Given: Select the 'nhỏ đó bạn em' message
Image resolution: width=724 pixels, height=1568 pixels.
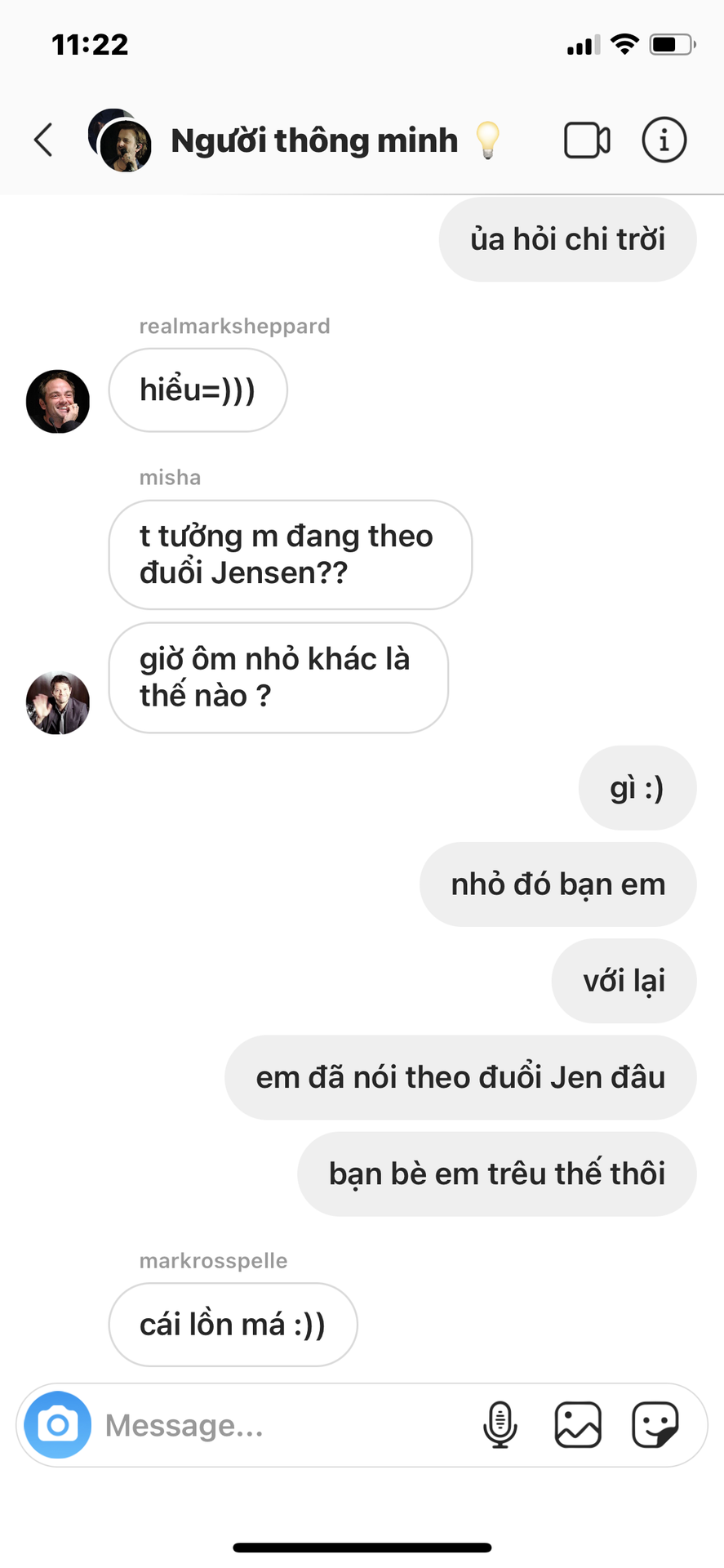Looking at the screenshot, I should point(558,884).
